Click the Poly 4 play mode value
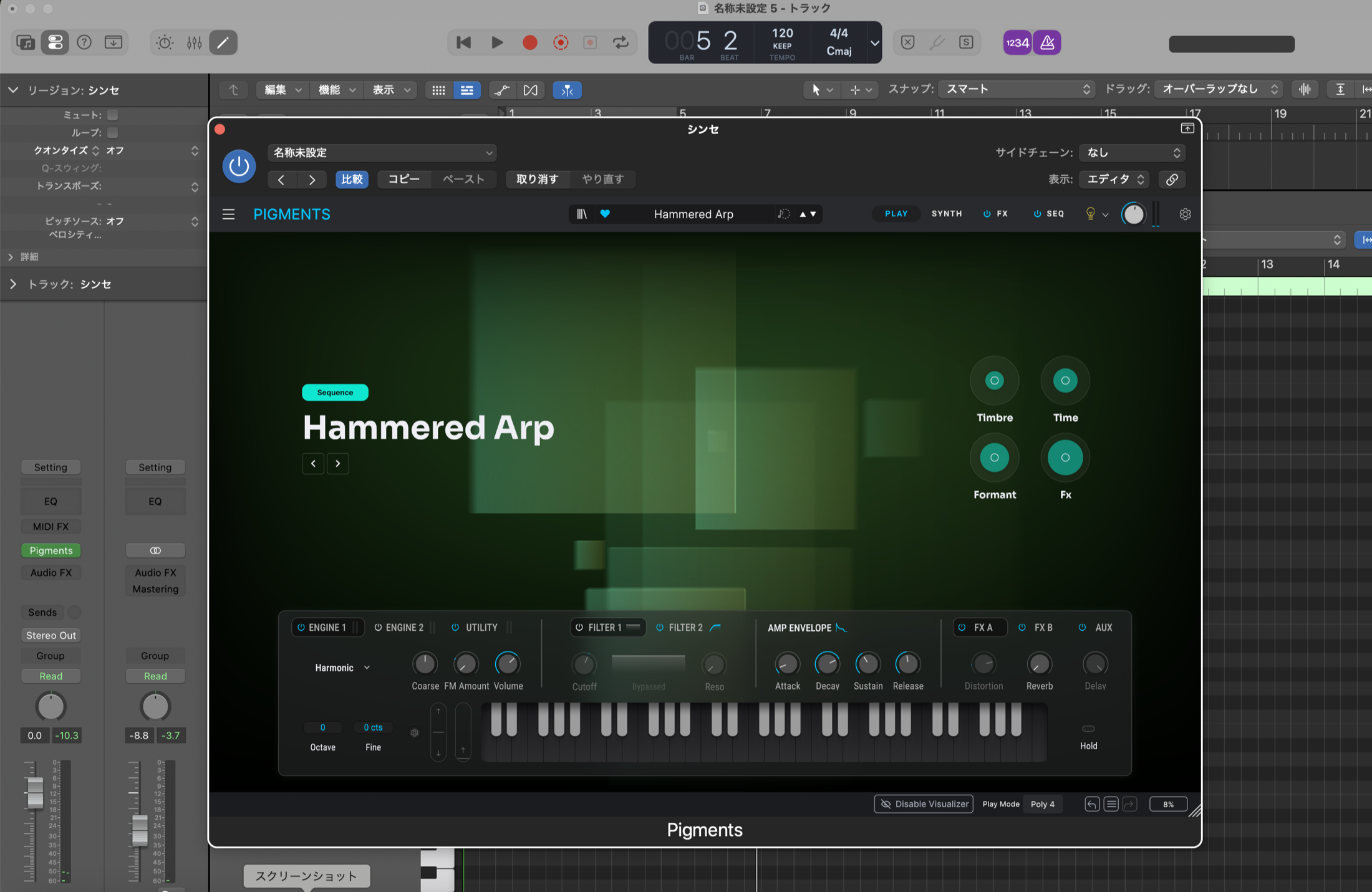This screenshot has width=1372, height=892. click(1043, 804)
